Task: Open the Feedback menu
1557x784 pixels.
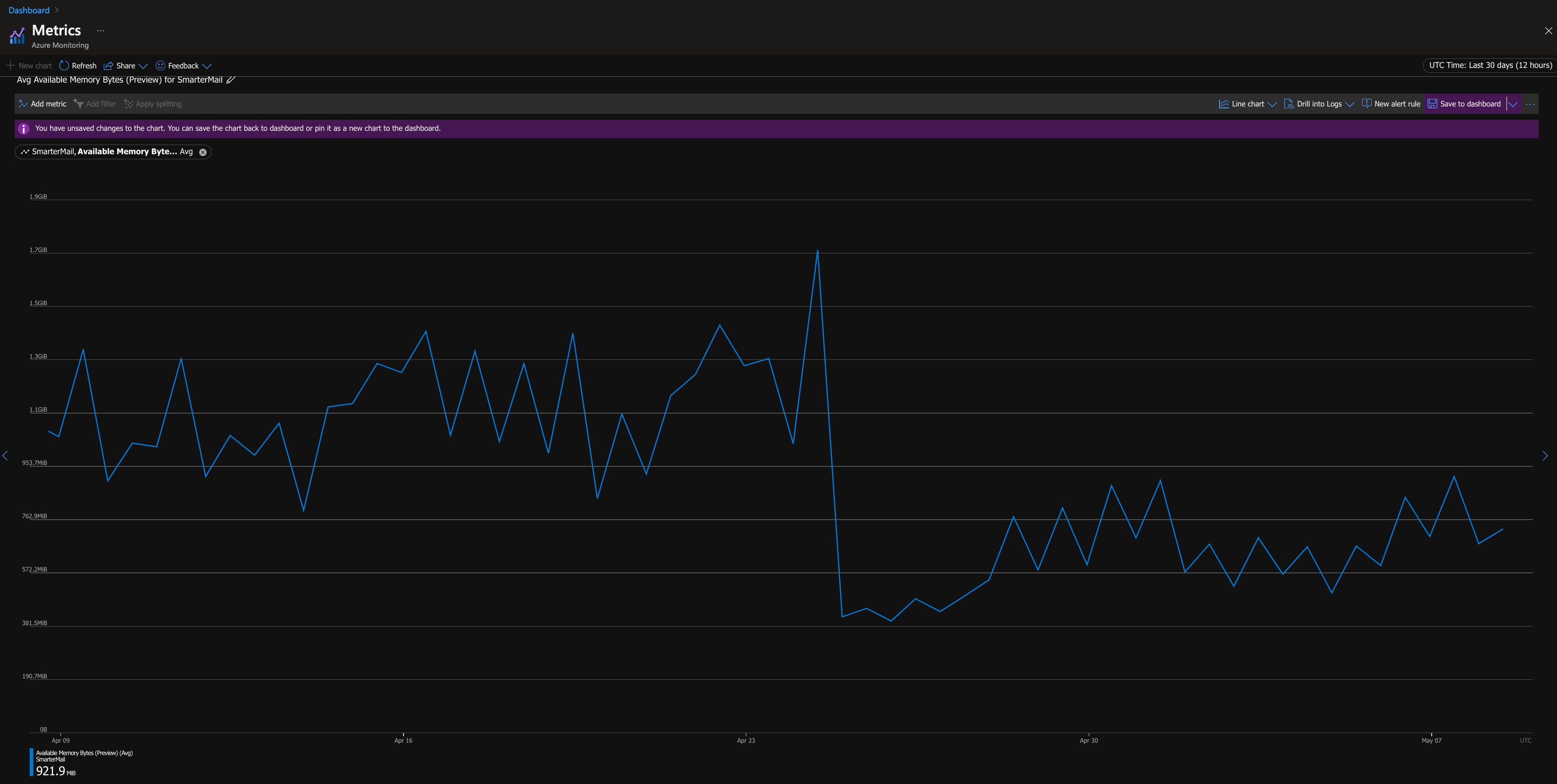Action: tap(183, 66)
